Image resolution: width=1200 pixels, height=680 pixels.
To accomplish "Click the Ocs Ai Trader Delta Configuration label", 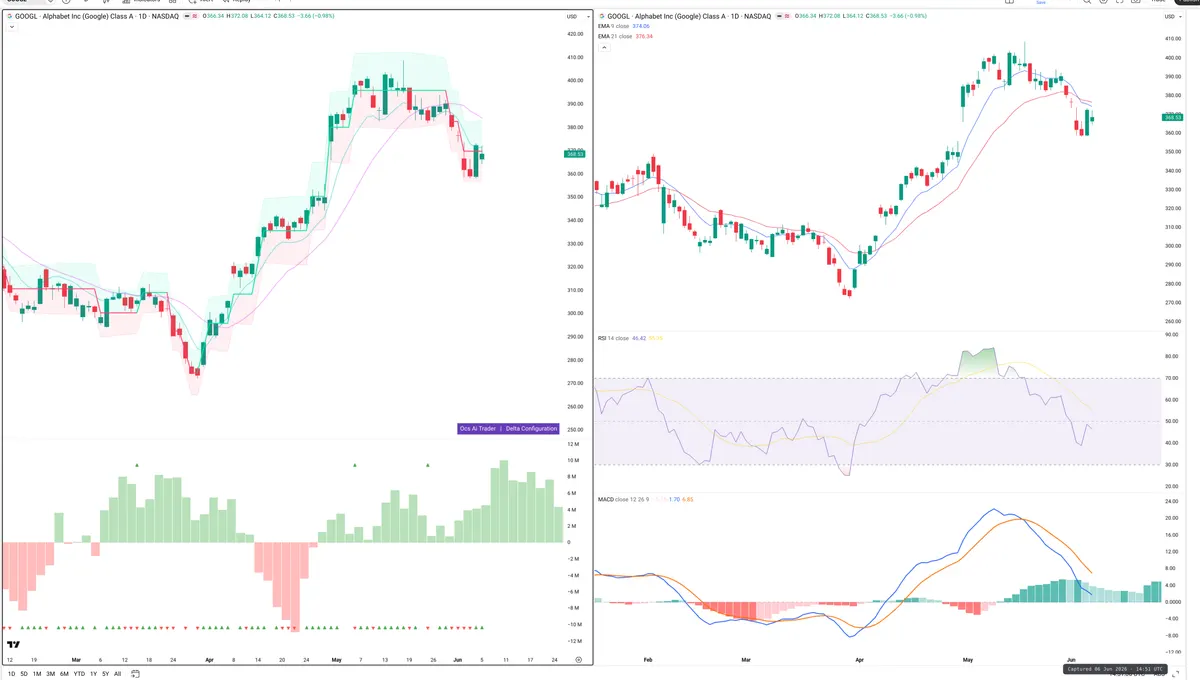I will click(508, 429).
